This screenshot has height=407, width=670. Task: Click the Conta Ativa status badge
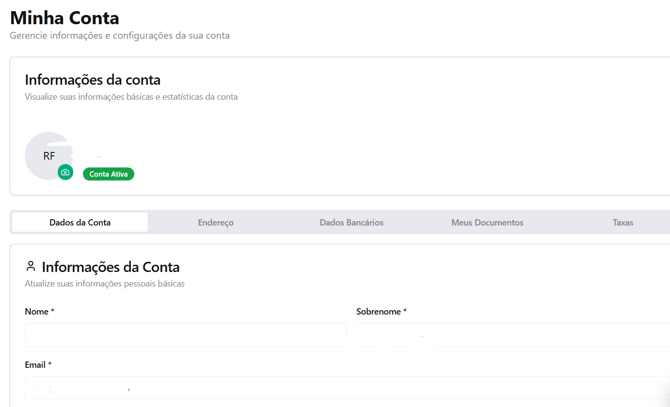pyautogui.click(x=108, y=174)
